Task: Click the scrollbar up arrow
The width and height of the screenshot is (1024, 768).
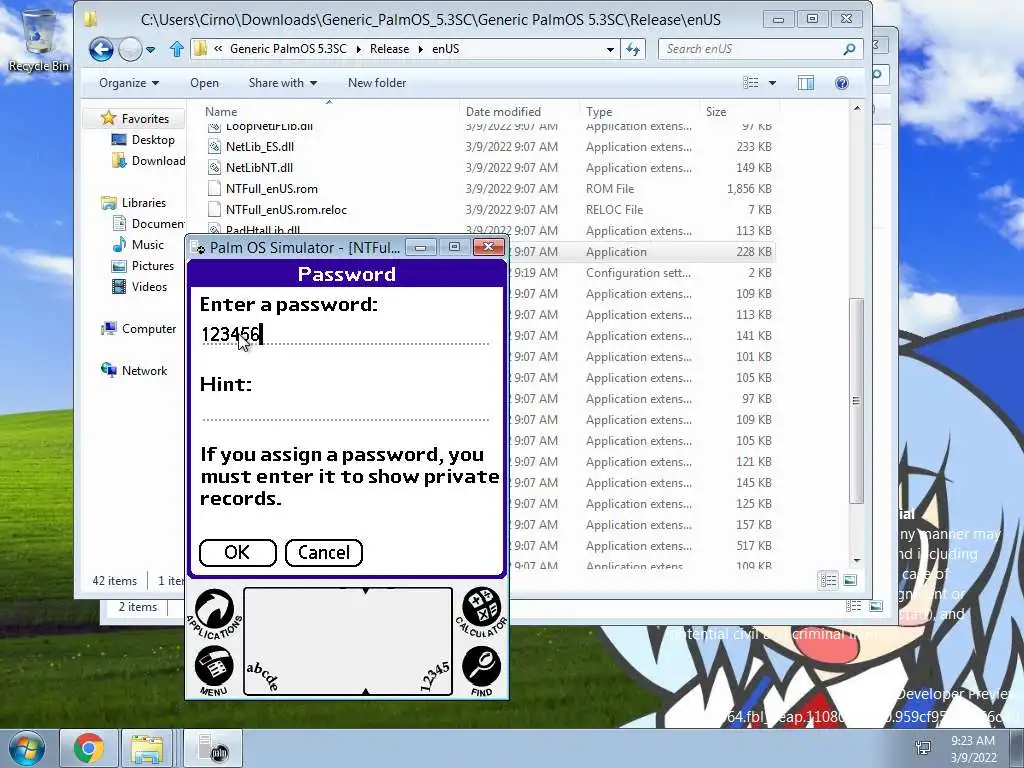Action: click(857, 108)
